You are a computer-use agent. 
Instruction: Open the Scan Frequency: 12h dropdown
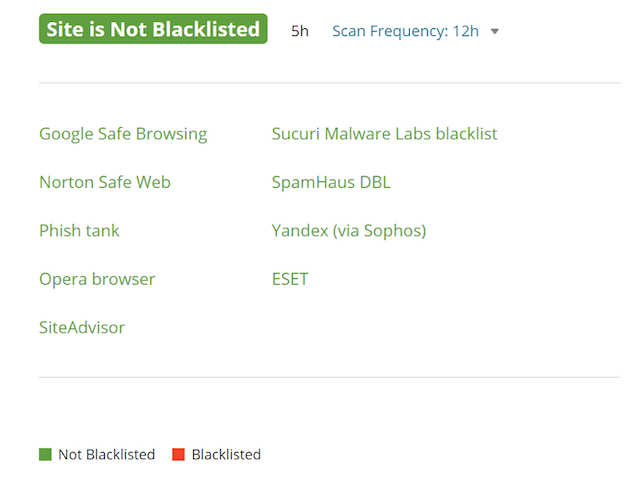[x=405, y=31]
